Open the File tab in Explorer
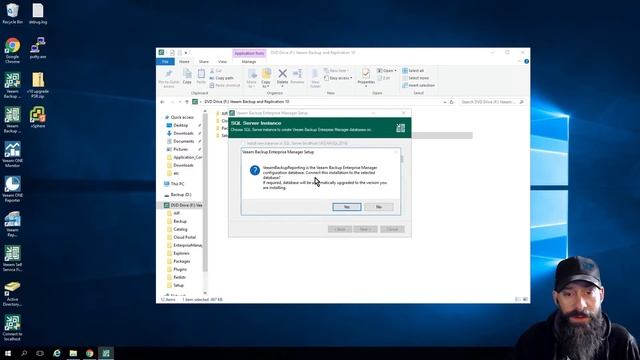640x360 pixels. click(165, 62)
